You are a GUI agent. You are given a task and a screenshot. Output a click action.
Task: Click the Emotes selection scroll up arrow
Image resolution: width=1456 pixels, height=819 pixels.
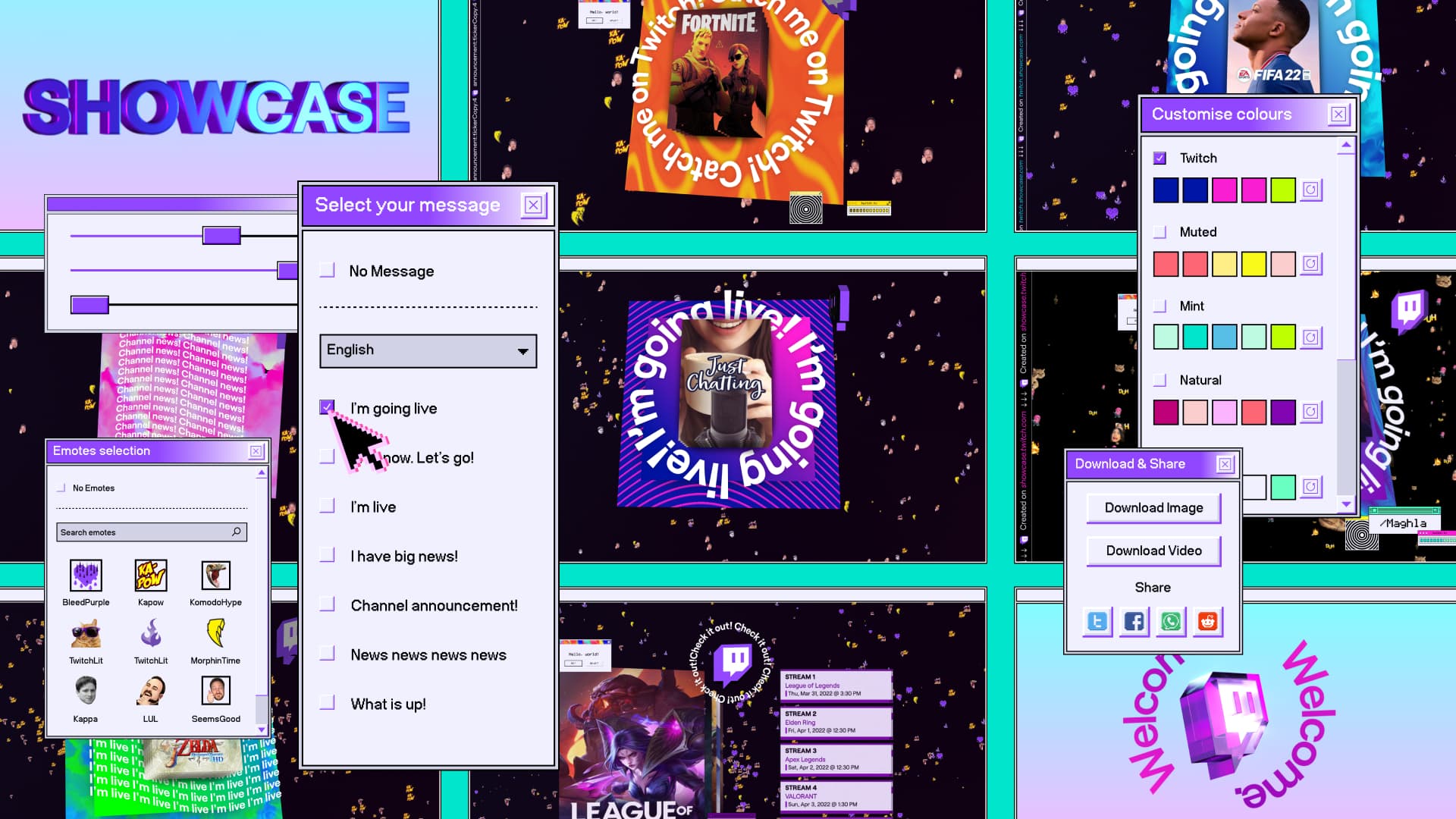point(262,472)
